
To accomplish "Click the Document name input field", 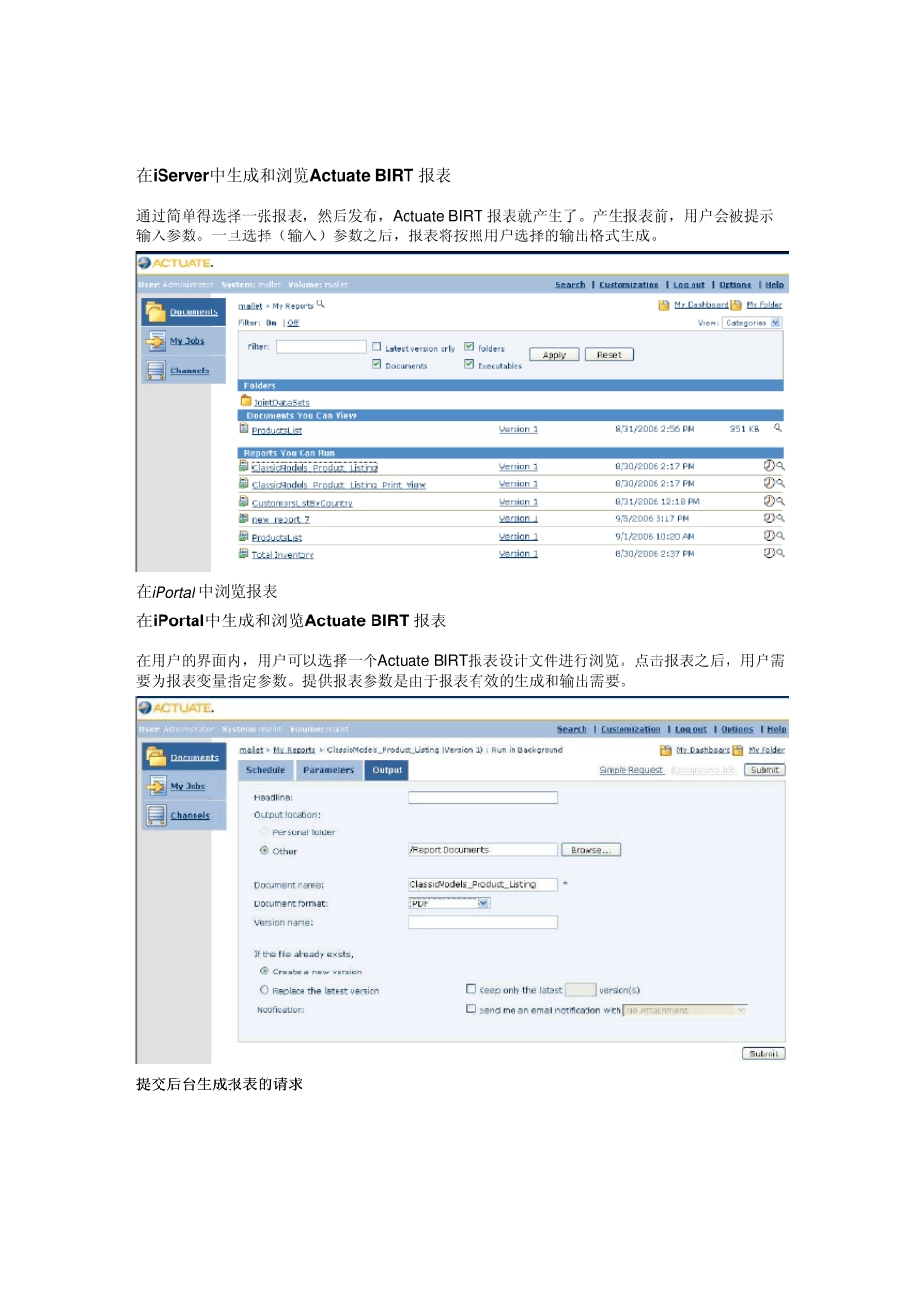I will tap(483, 884).
